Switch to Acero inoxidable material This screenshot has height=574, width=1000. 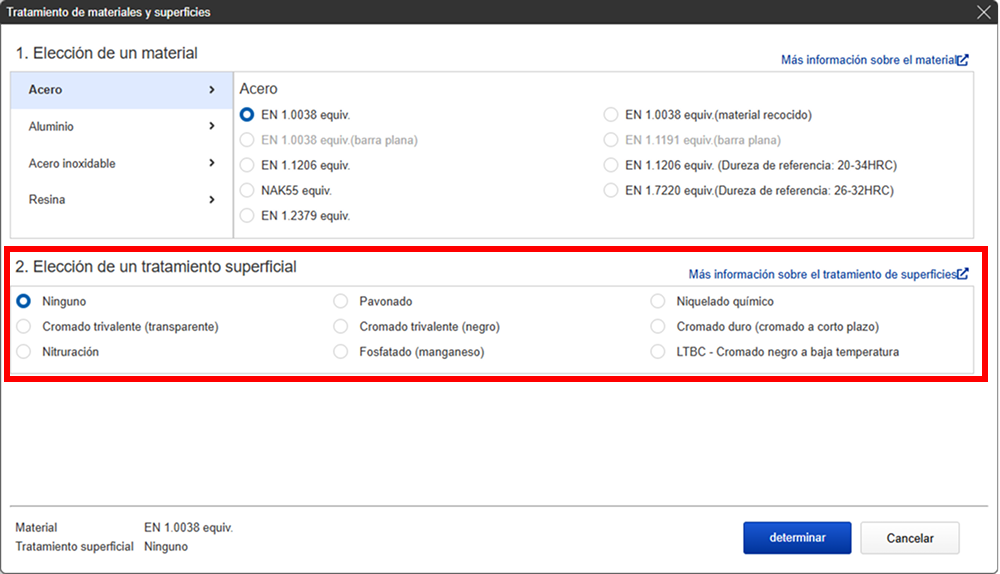click(72, 163)
